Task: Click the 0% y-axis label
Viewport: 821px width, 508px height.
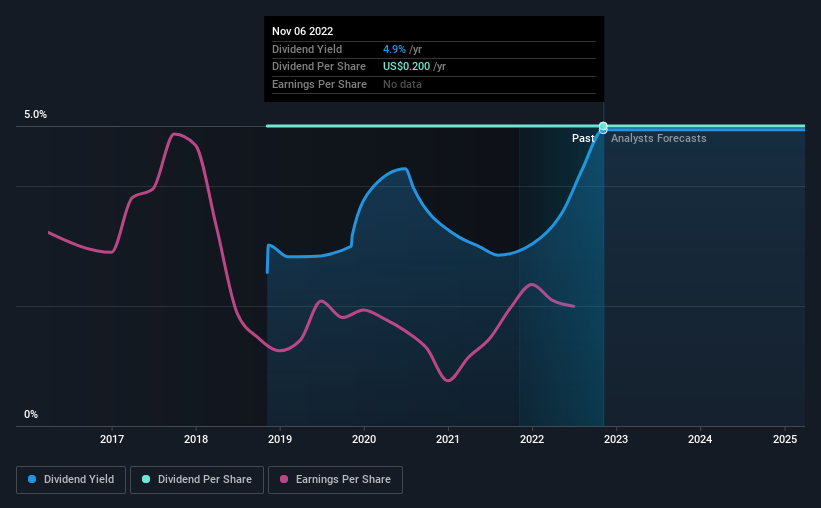Action: click(31, 414)
